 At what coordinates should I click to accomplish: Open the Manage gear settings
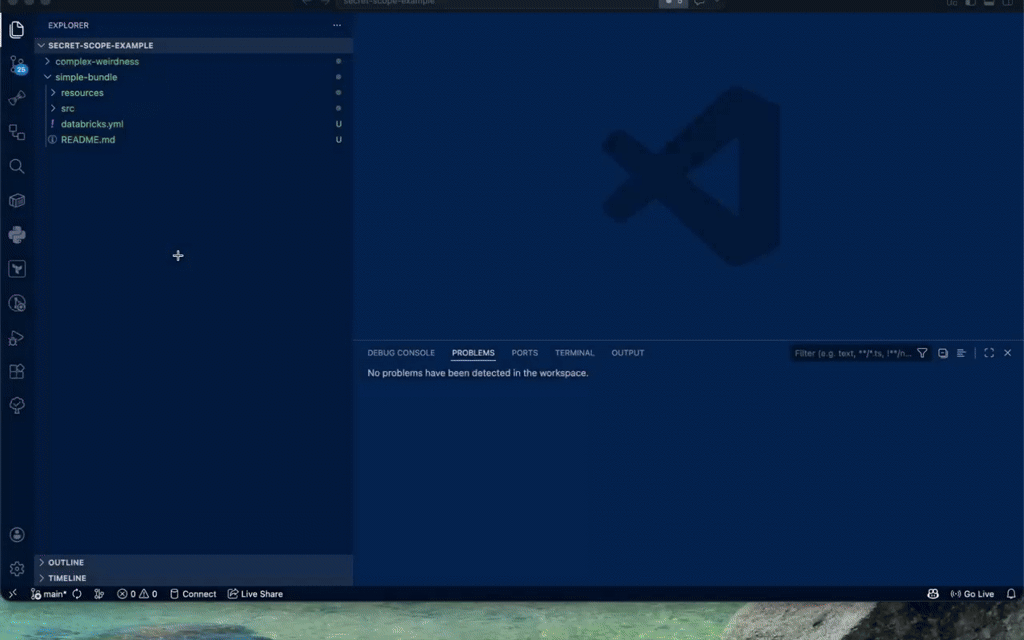tap(17, 569)
